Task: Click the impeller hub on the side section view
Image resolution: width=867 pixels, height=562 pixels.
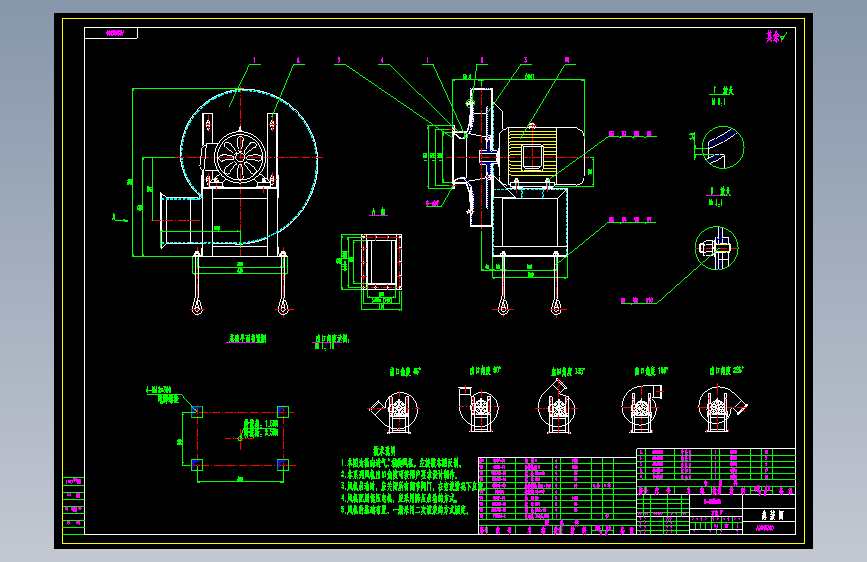Action: click(x=489, y=158)
